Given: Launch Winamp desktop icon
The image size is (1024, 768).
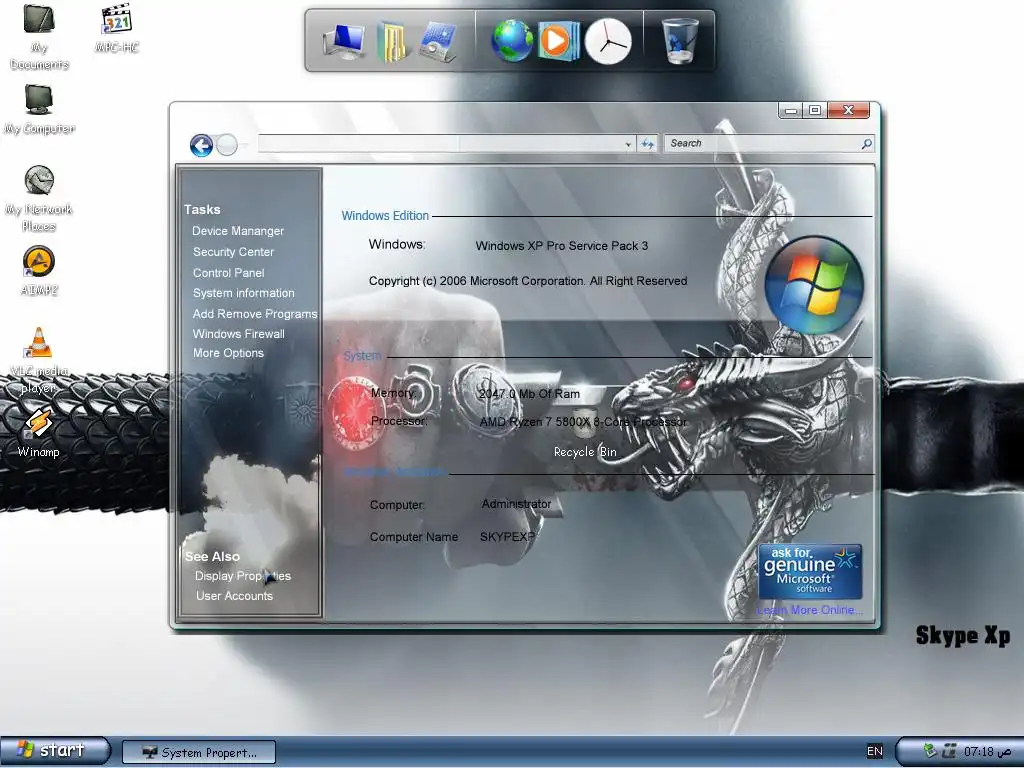Looking at the screenshot, I should [39, 431].
